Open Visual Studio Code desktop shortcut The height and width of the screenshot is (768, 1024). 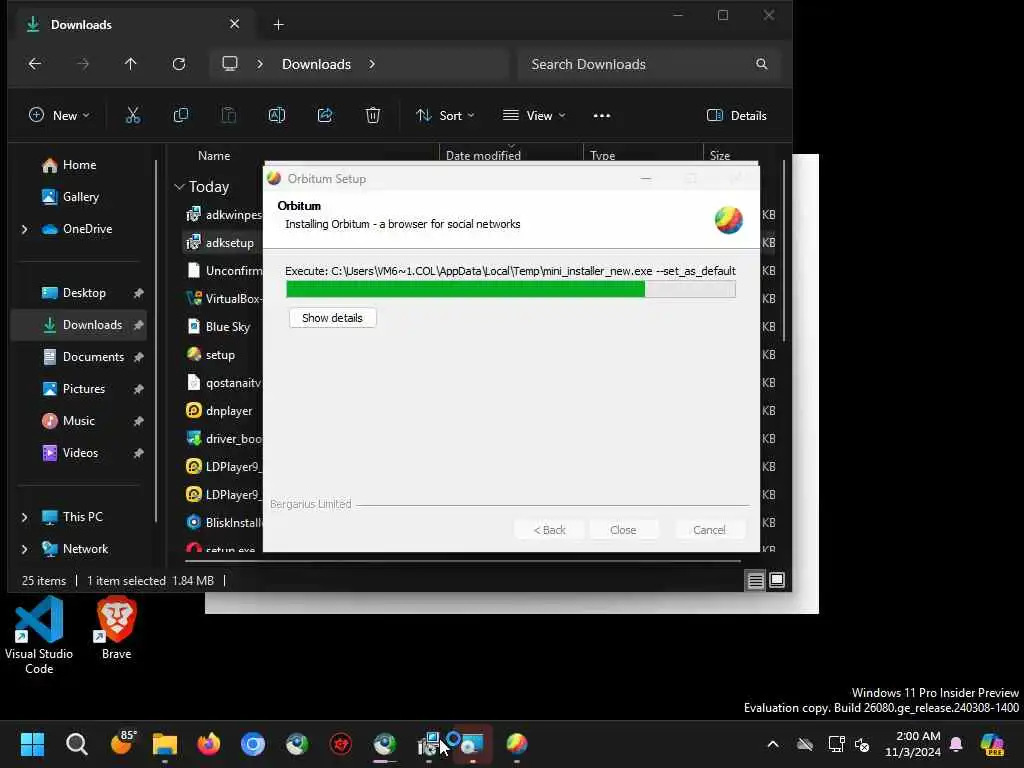(x=39, y=635)
